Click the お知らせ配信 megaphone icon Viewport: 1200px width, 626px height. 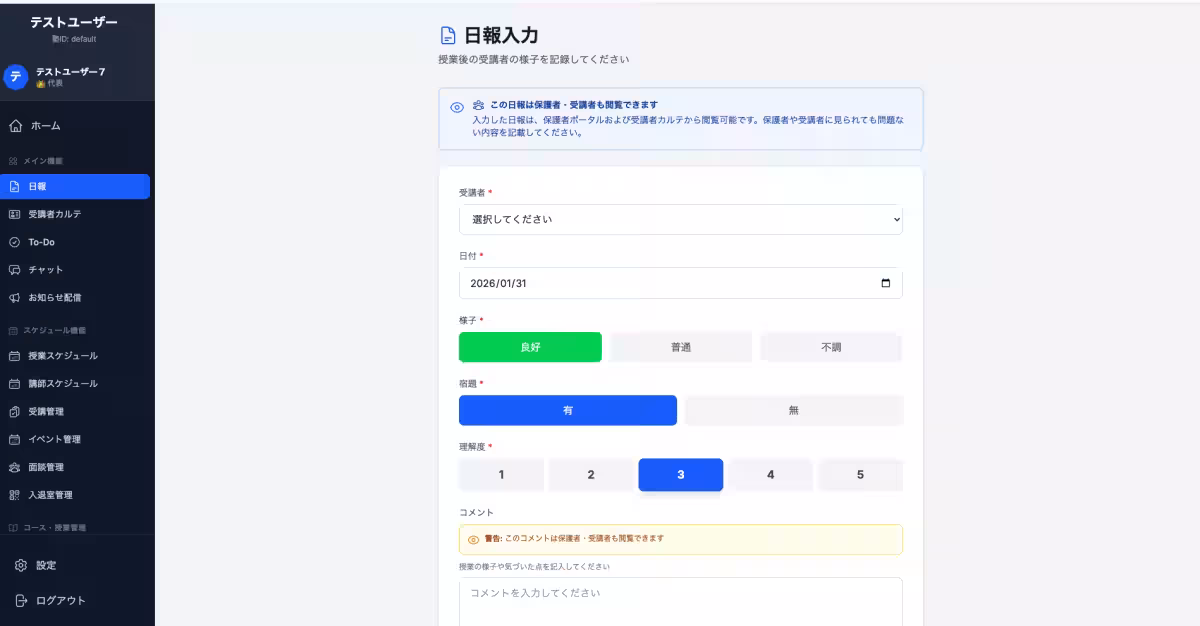coord(16,297)
